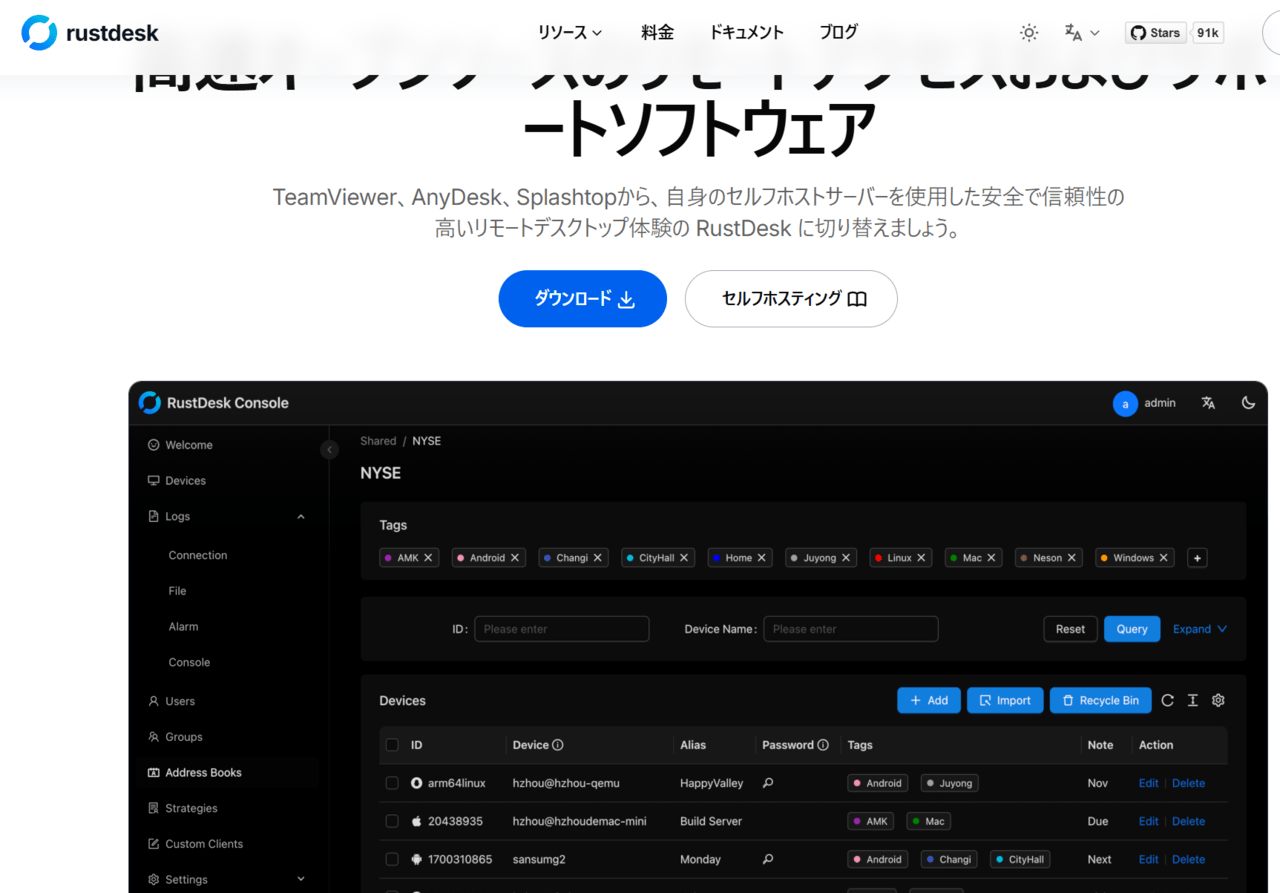Select Console log item
The image size is (1280, 893).
pos(189,662)
